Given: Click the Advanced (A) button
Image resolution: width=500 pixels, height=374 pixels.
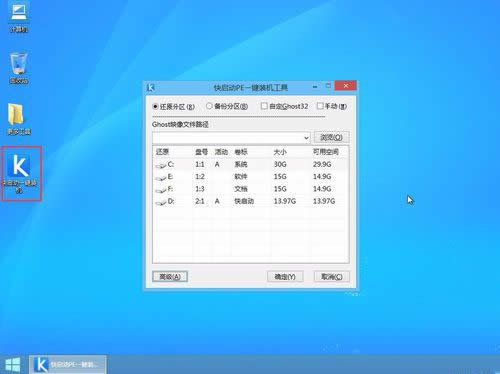Looking at the screenshot, I should (x=170, y=277).
